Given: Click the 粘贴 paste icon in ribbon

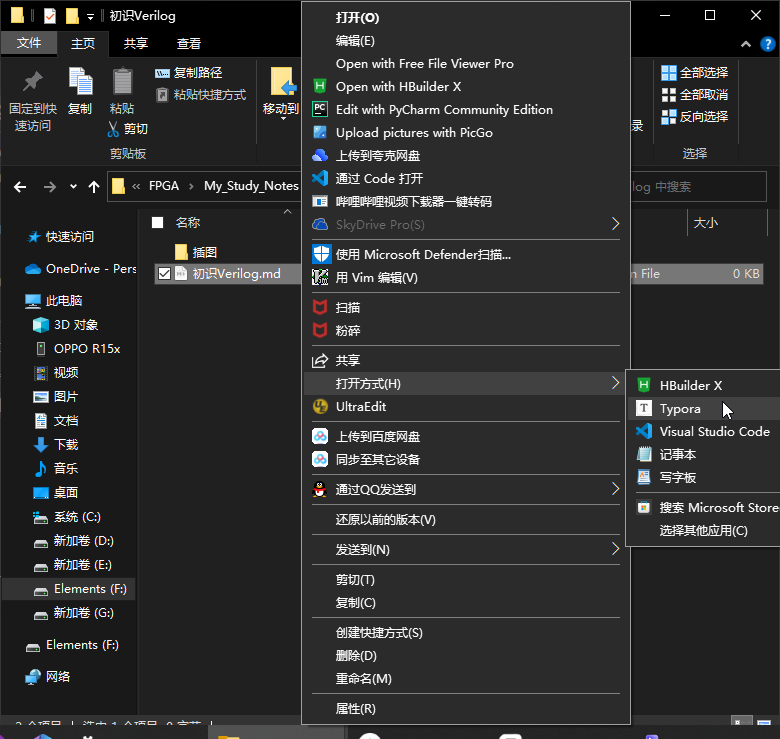Looking at the screenshot, I should (x=122, y=81).
